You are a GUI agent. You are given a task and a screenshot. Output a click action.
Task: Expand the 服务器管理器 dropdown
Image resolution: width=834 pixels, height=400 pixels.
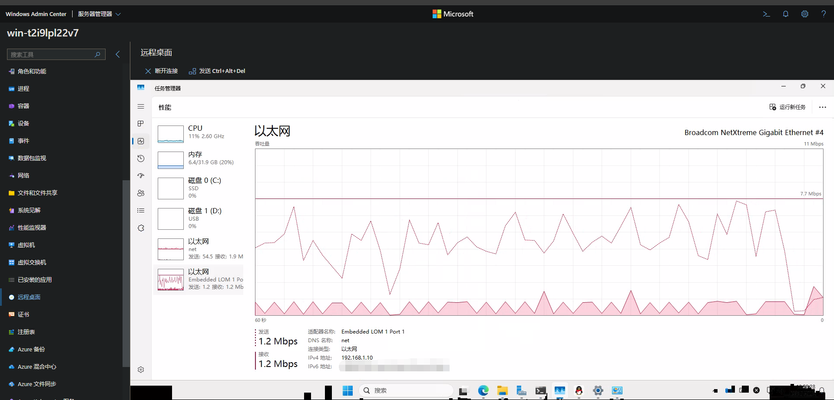99,14
